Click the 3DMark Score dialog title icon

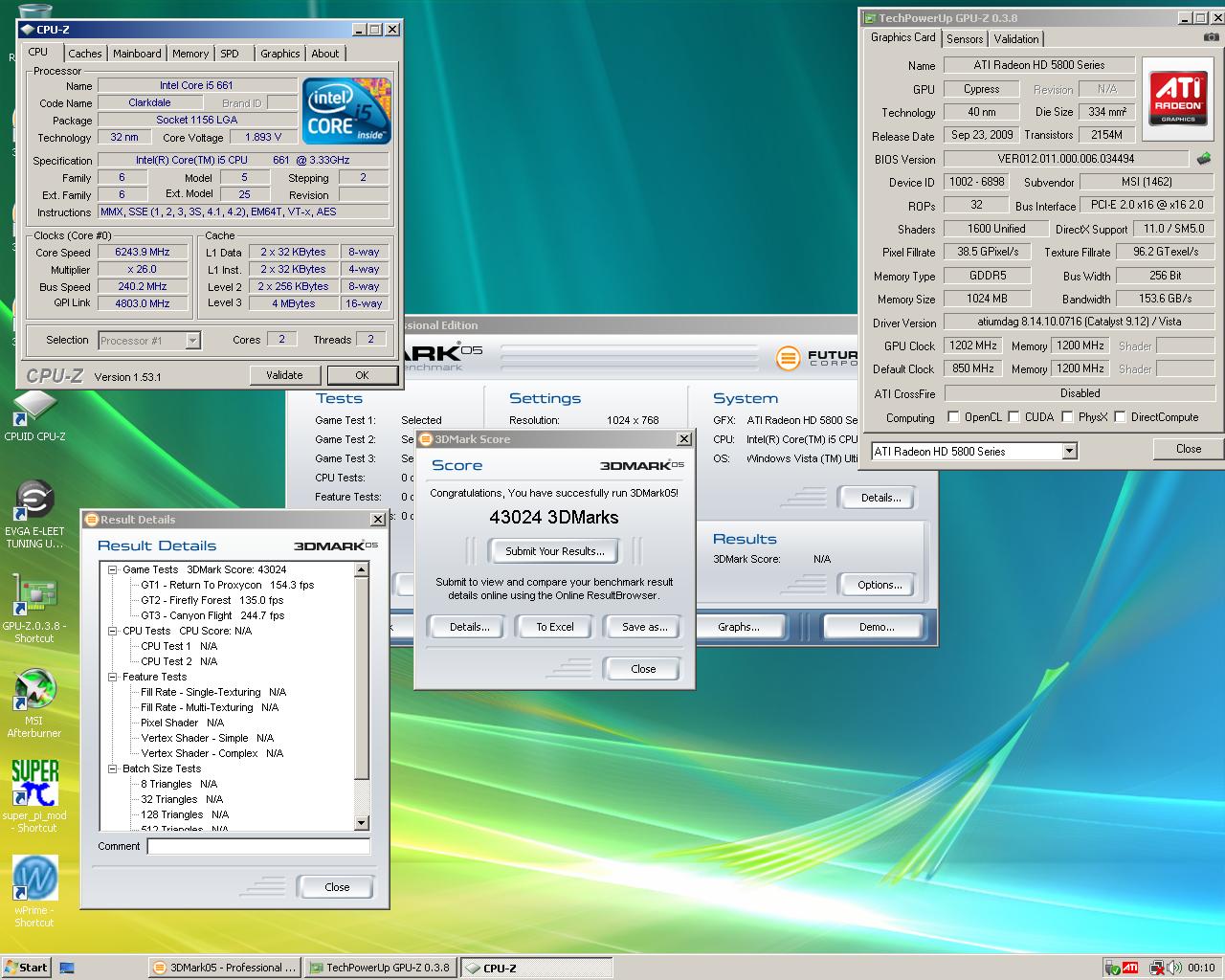pos(426,439)
